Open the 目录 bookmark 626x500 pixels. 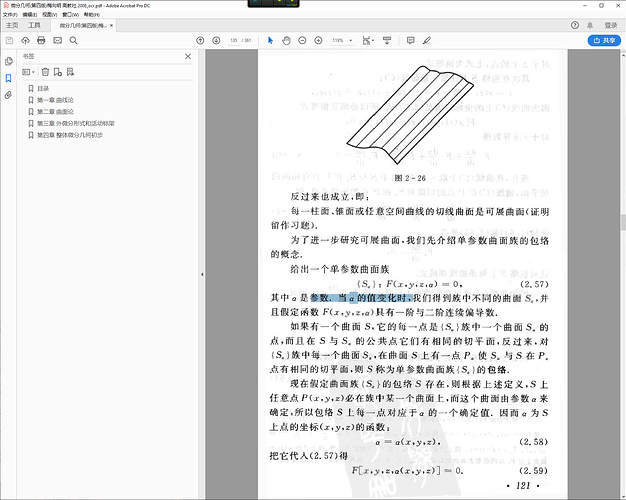(43, 89)
